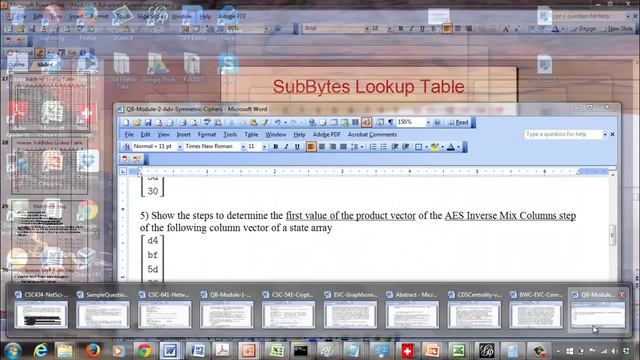The width and height of the screenshot is (640, 360).
Task: Apply the Highlight color marker
Action: tap(434, 147)
